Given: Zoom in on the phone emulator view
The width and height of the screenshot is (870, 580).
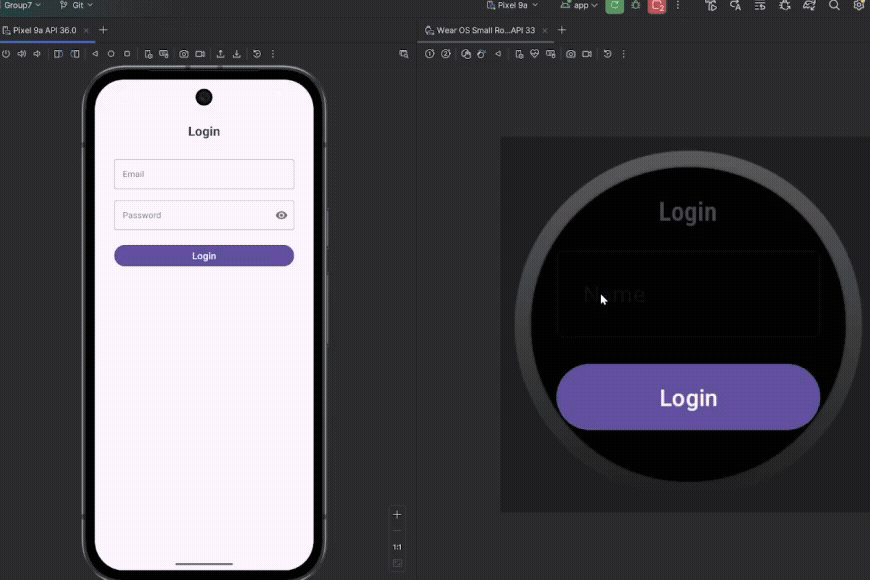Looking at the screenshot, I should (397, 514).
